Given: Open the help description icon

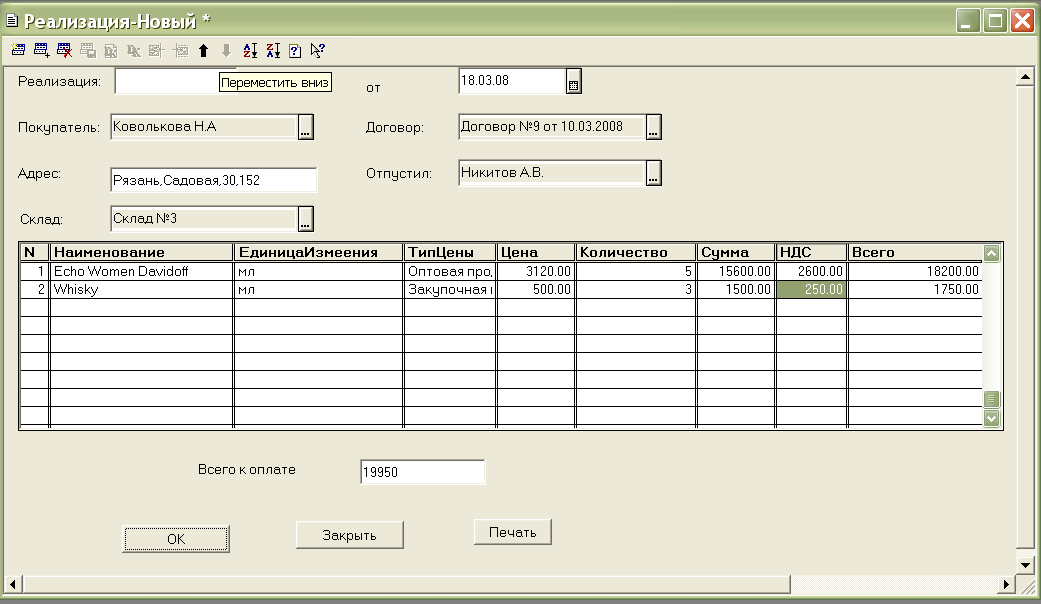Looking at the screenshot, I should [x=295, y=50].
